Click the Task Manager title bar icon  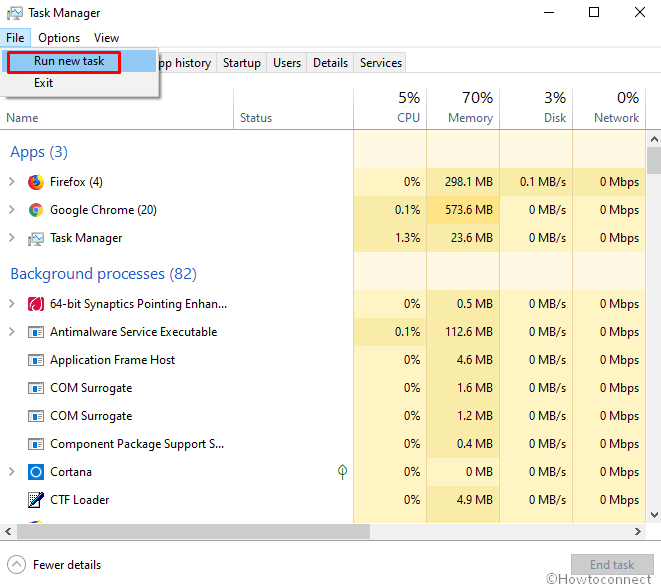pyautogui.click(x=15, y=13)
